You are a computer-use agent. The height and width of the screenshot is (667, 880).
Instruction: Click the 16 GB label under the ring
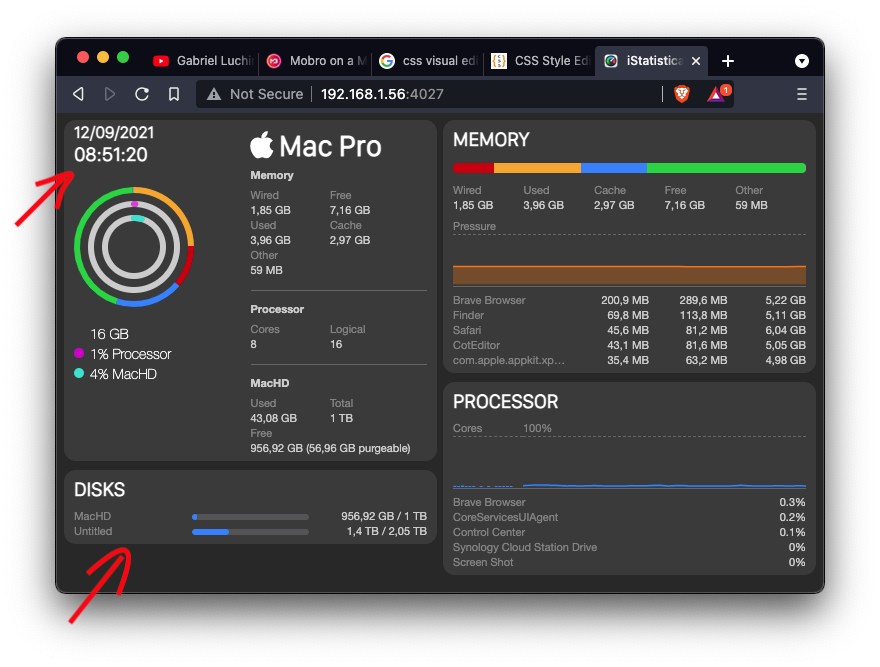coord(109,334)
